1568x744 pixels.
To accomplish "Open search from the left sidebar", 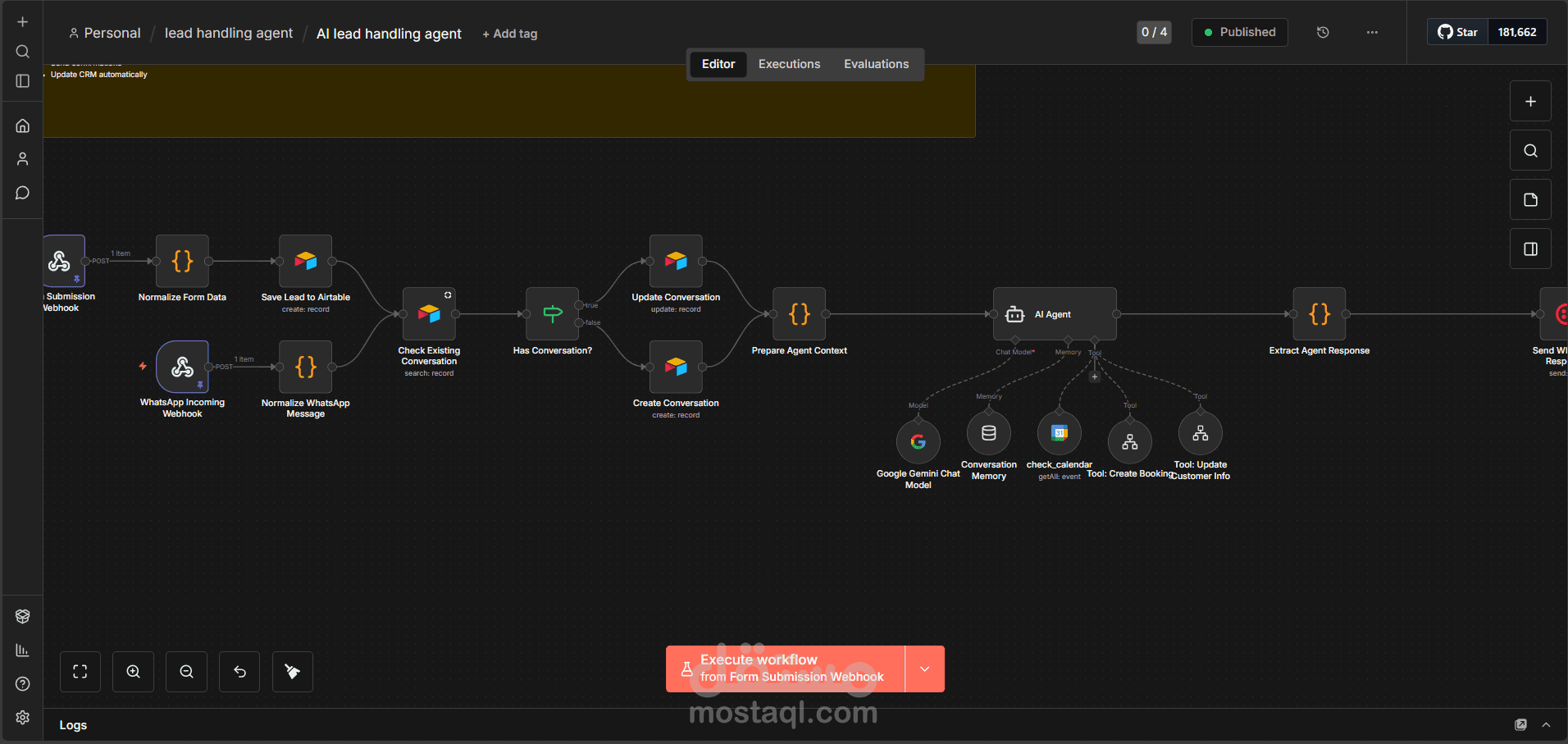I will [x=23, y=52].
